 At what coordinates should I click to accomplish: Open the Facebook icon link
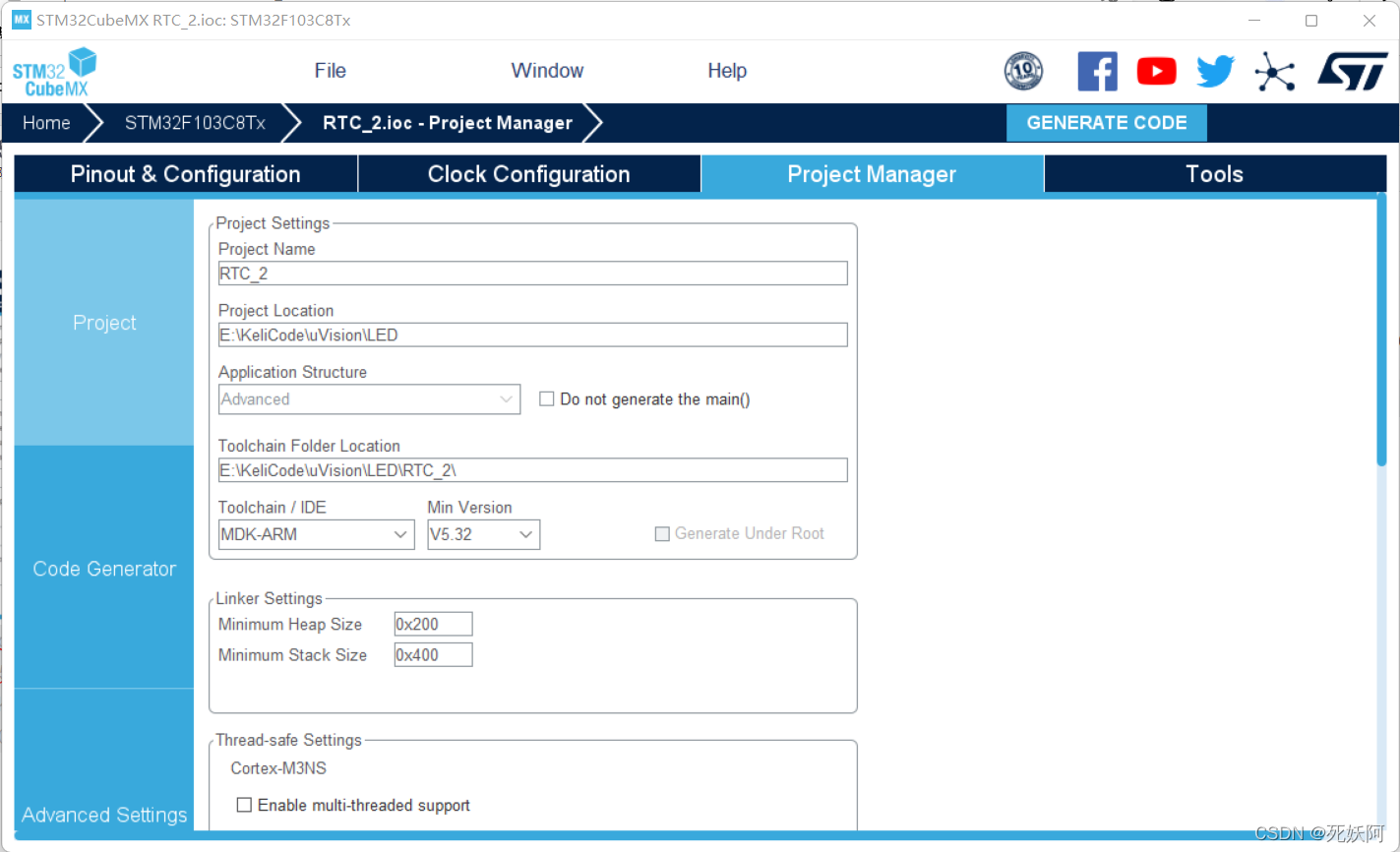(x=1097, y=72)
